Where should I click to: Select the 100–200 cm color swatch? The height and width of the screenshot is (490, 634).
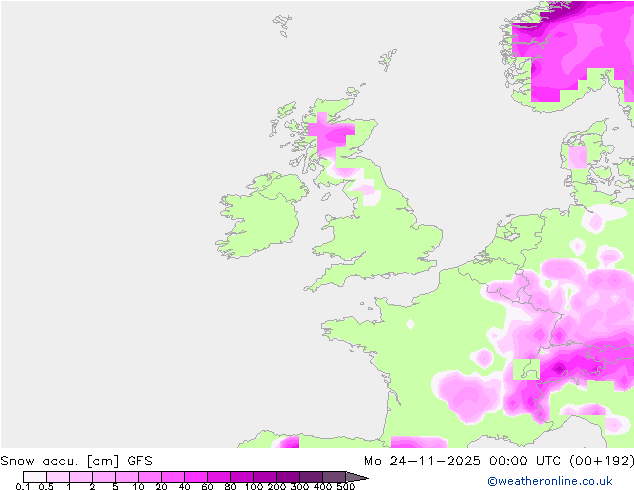tap(265, 477)
